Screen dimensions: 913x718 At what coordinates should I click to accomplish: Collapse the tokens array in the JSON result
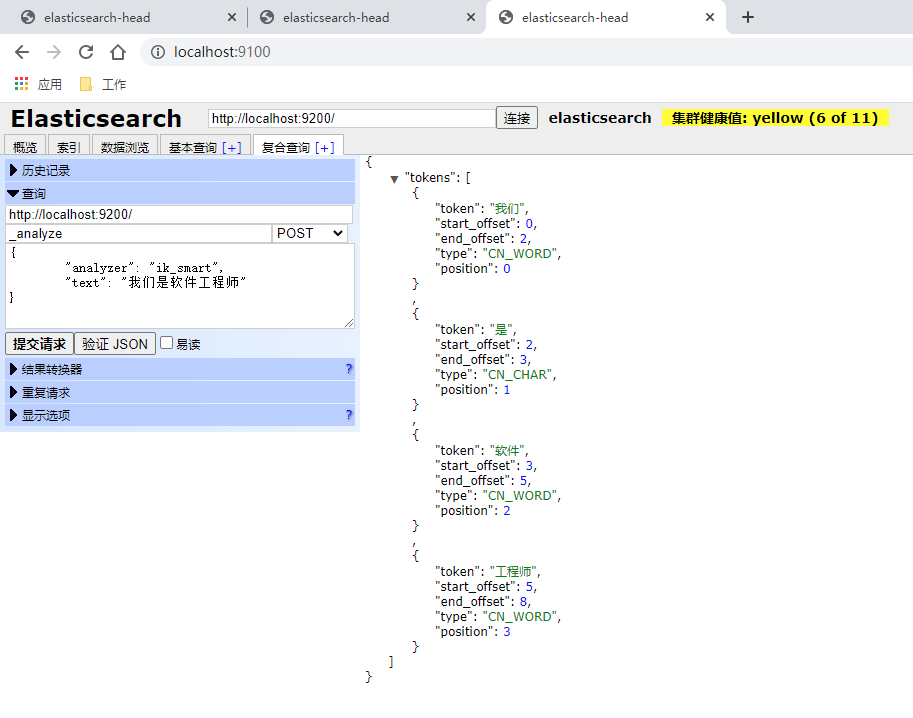394,177
